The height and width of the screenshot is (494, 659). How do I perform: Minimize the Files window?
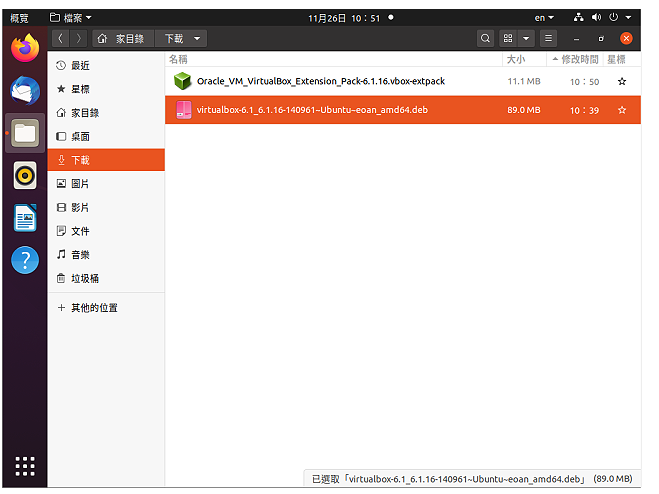click(576, 39)
